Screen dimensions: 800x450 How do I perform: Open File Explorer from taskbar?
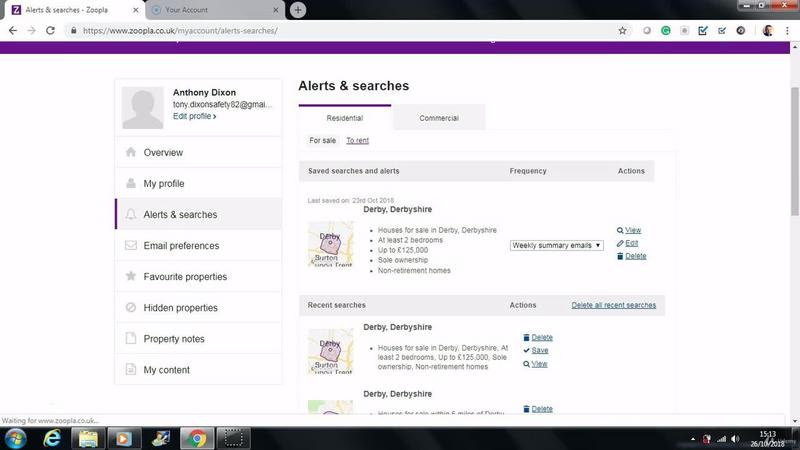pyautogui.click(x=88, y=438)
